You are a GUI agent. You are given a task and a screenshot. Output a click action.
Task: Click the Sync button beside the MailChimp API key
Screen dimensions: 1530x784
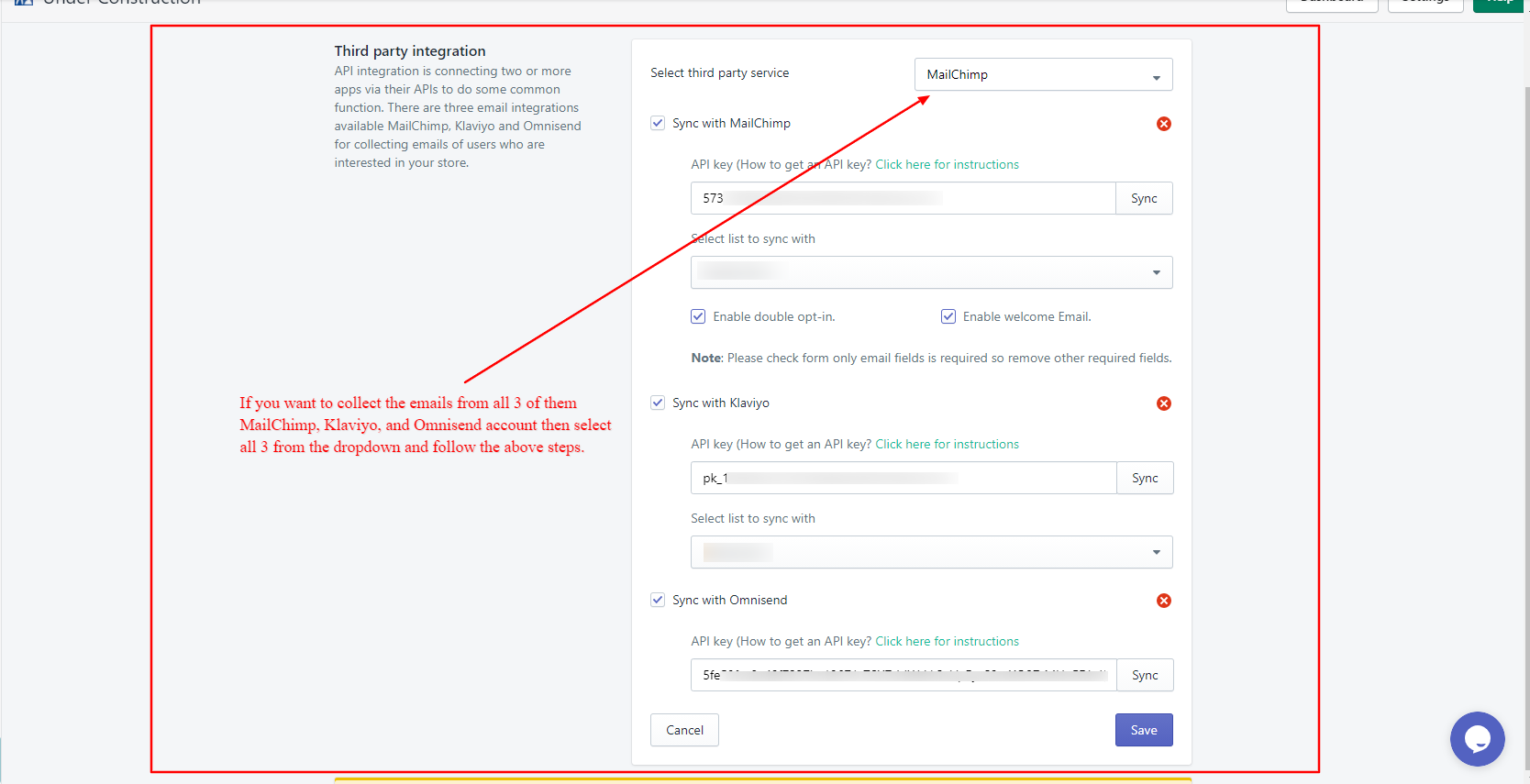tap(1144, 198)
